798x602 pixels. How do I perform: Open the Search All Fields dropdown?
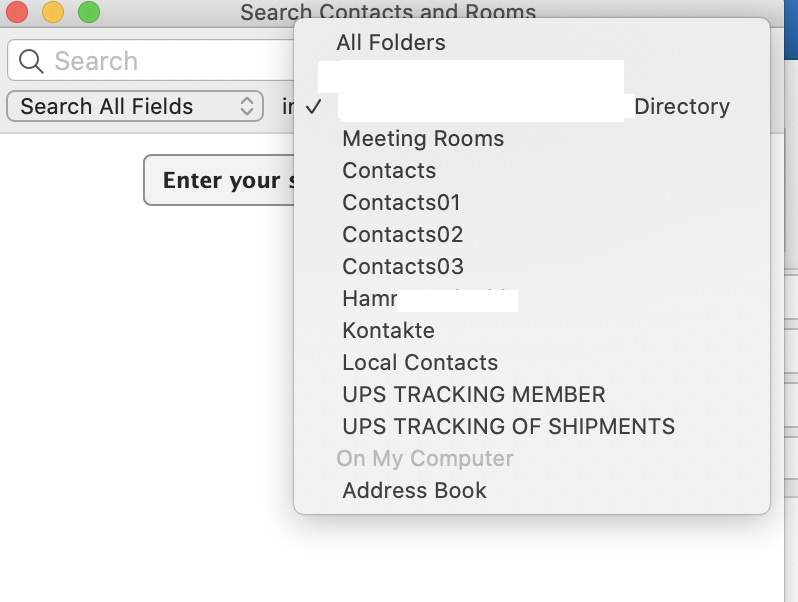(135, 106)
